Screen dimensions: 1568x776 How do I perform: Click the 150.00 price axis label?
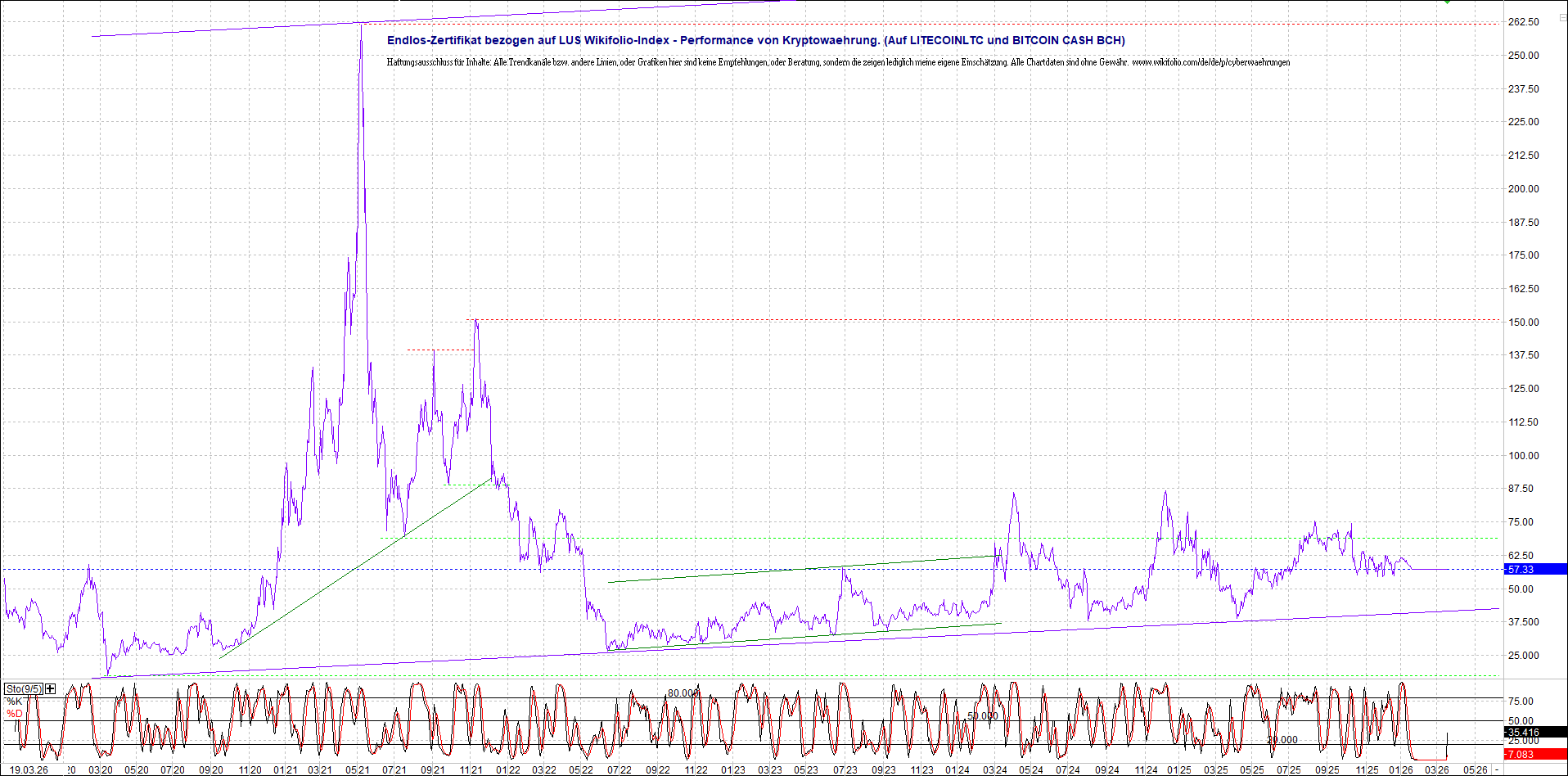pos(1523,323)
